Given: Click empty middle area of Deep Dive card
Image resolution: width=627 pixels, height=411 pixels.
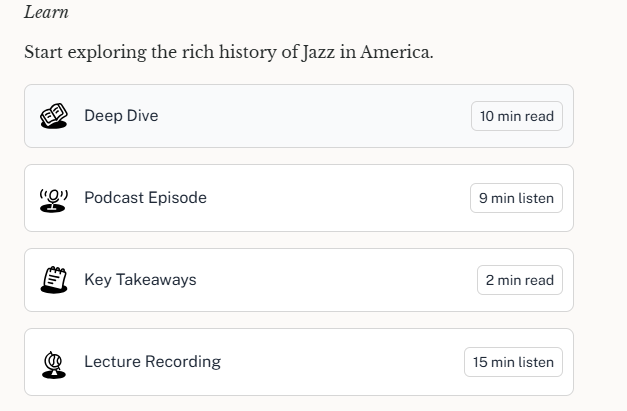Looking at the screenshot, I should click(x=312, y=116).
